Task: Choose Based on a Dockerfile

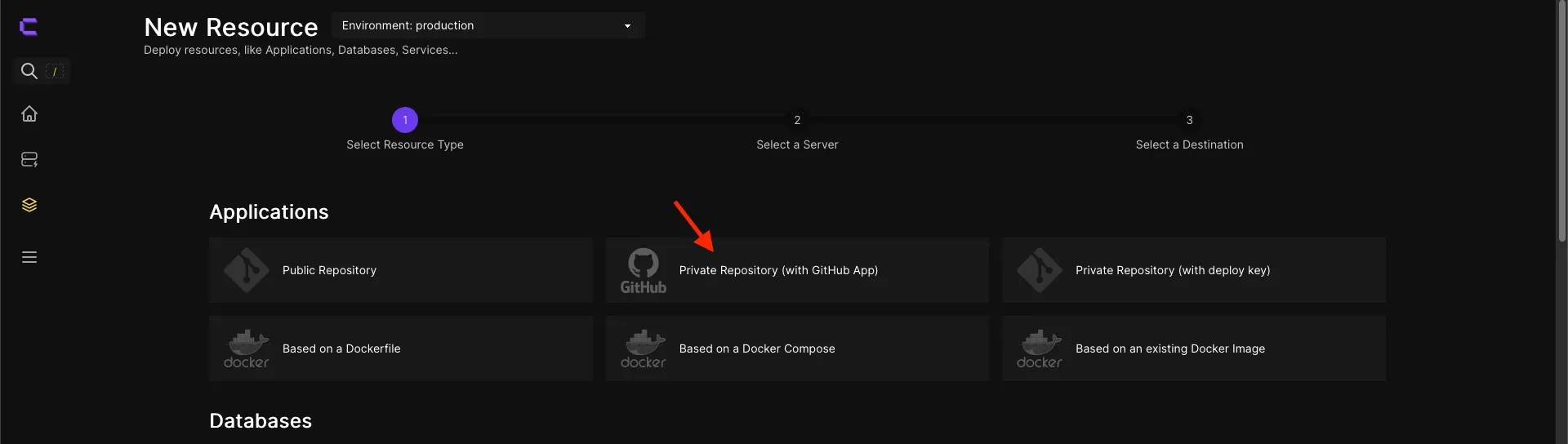Action: click(x=401, y=349)
